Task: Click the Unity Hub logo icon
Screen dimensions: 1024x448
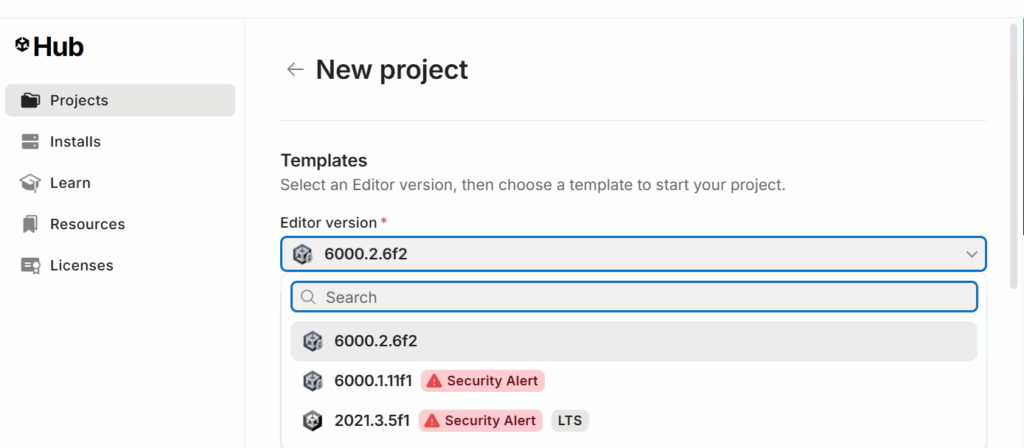Action: point(22,46)
